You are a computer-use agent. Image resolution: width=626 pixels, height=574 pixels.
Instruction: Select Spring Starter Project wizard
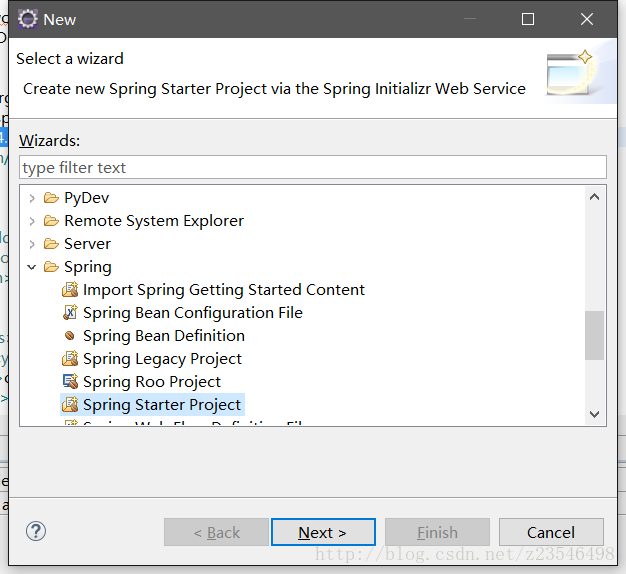(x=162, y=405)
